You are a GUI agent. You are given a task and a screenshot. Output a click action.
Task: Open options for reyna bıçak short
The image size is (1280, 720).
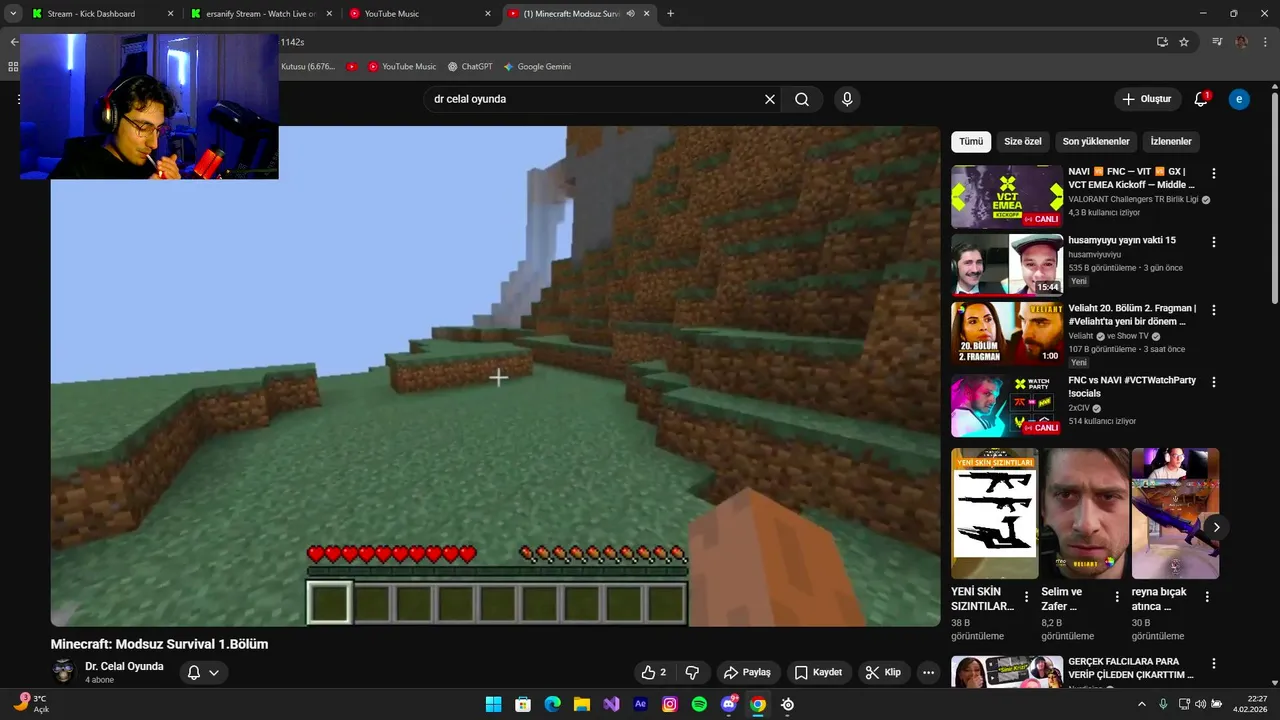click(1207, 597)
